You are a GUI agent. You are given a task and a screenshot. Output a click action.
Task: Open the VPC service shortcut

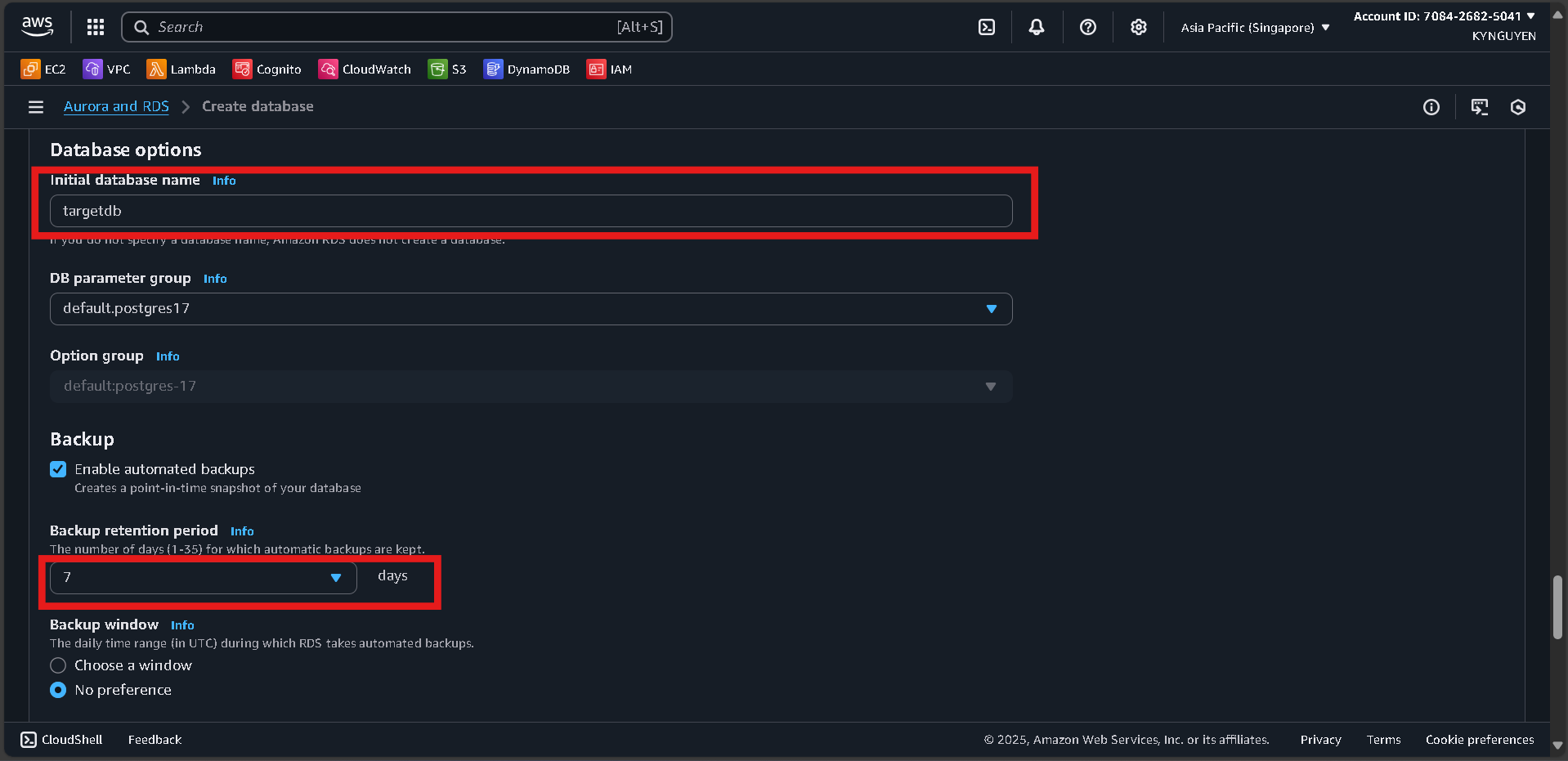click(106, 69)
